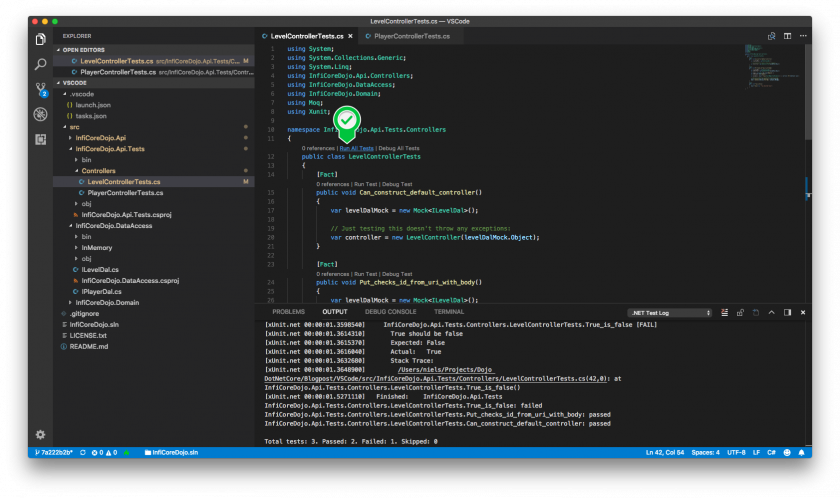Switch to the Debug Console tab
The width and height of the screenshot is (840, 498).
391,312
